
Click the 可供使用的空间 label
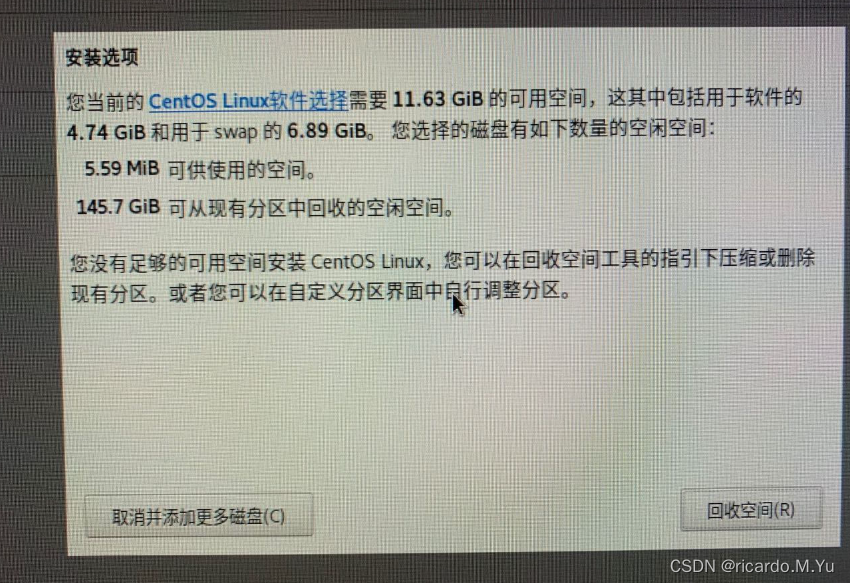[x=237, y=170]
